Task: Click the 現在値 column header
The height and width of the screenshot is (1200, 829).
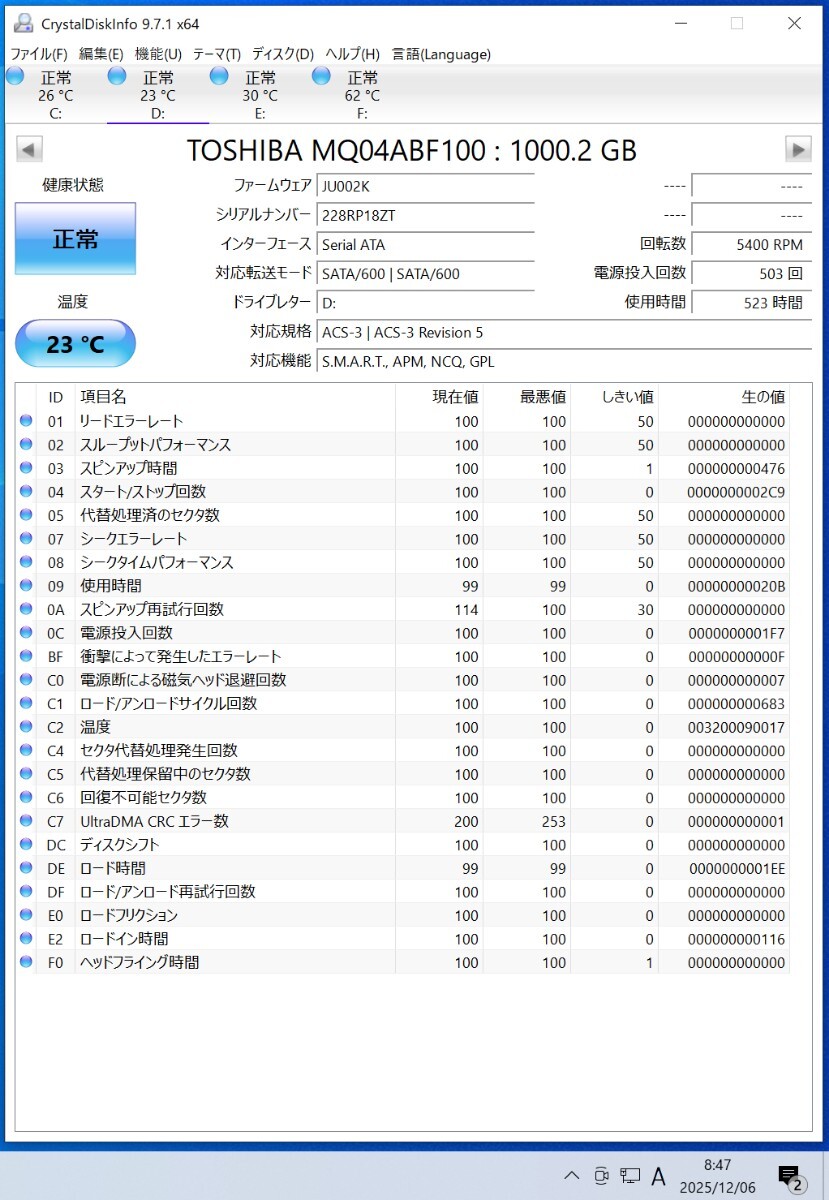Action: 439,397
